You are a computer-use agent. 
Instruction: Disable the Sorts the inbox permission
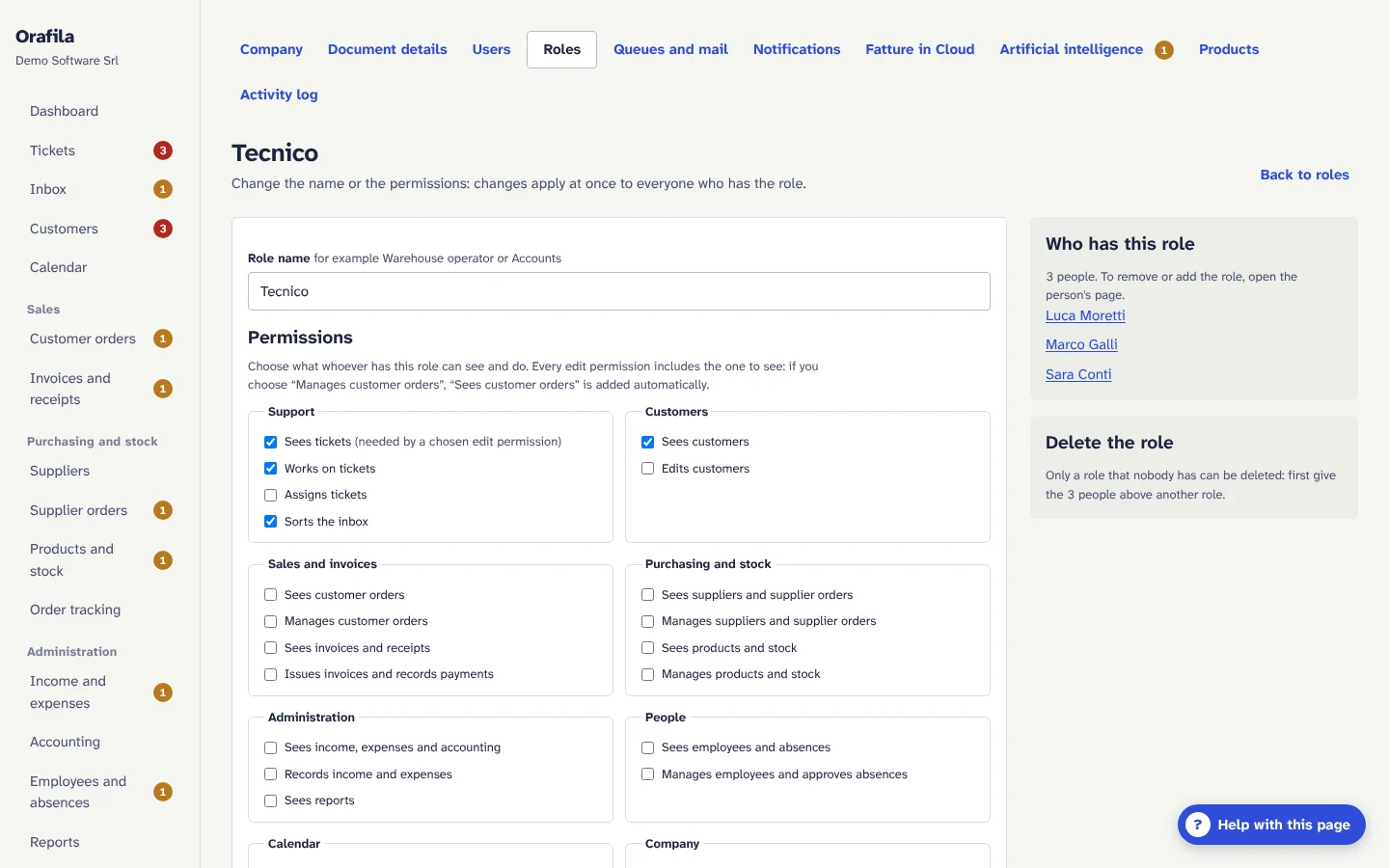[271, 522]
